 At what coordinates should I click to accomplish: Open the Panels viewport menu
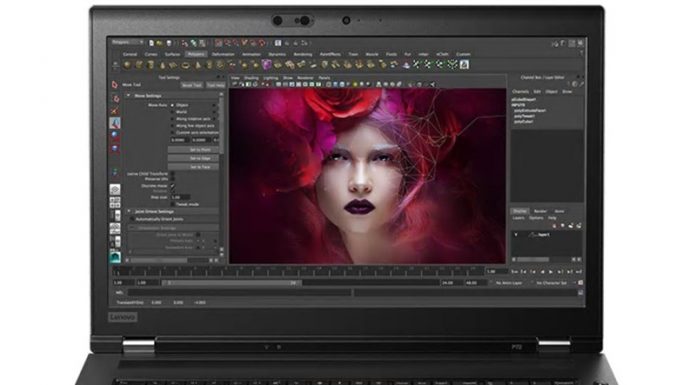(324, 78)
